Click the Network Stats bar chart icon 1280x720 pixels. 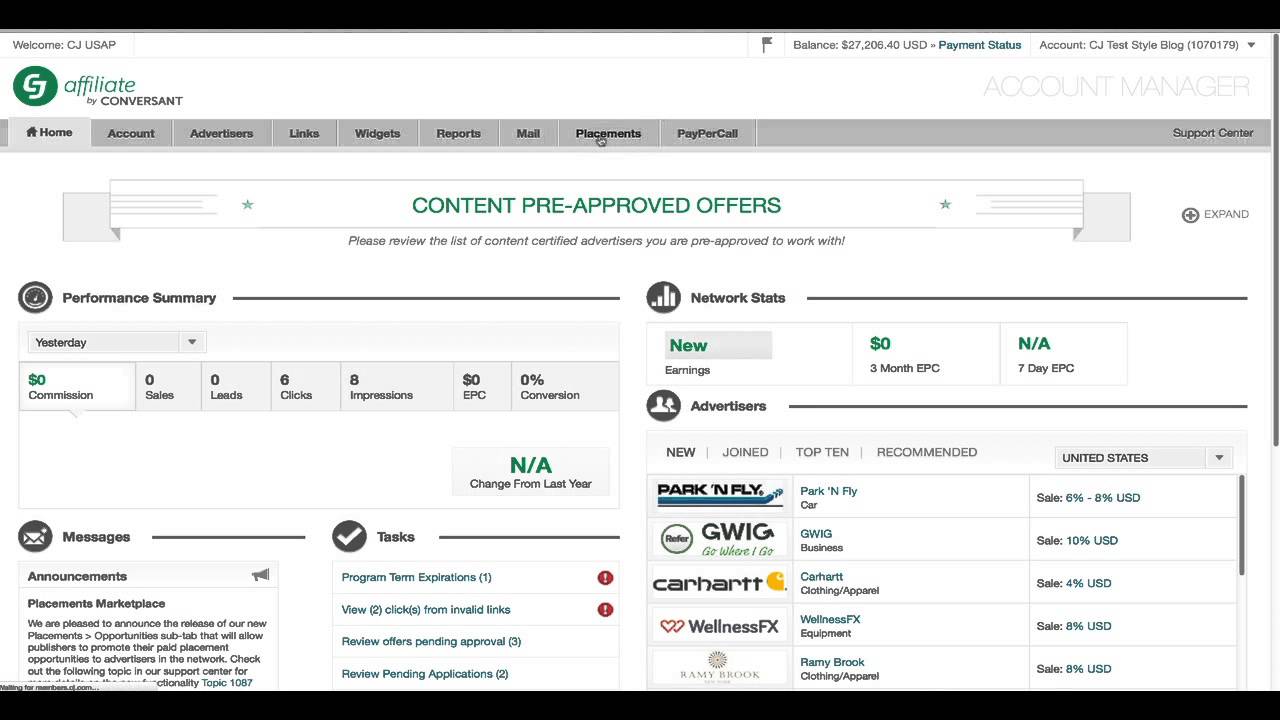663,298
